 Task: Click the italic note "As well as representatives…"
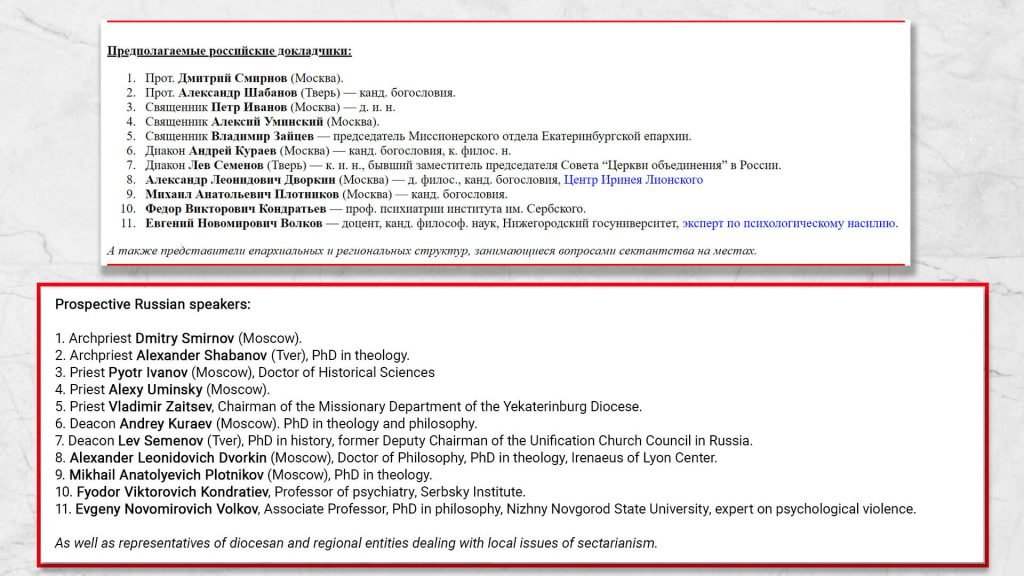[x=356, y=543]
